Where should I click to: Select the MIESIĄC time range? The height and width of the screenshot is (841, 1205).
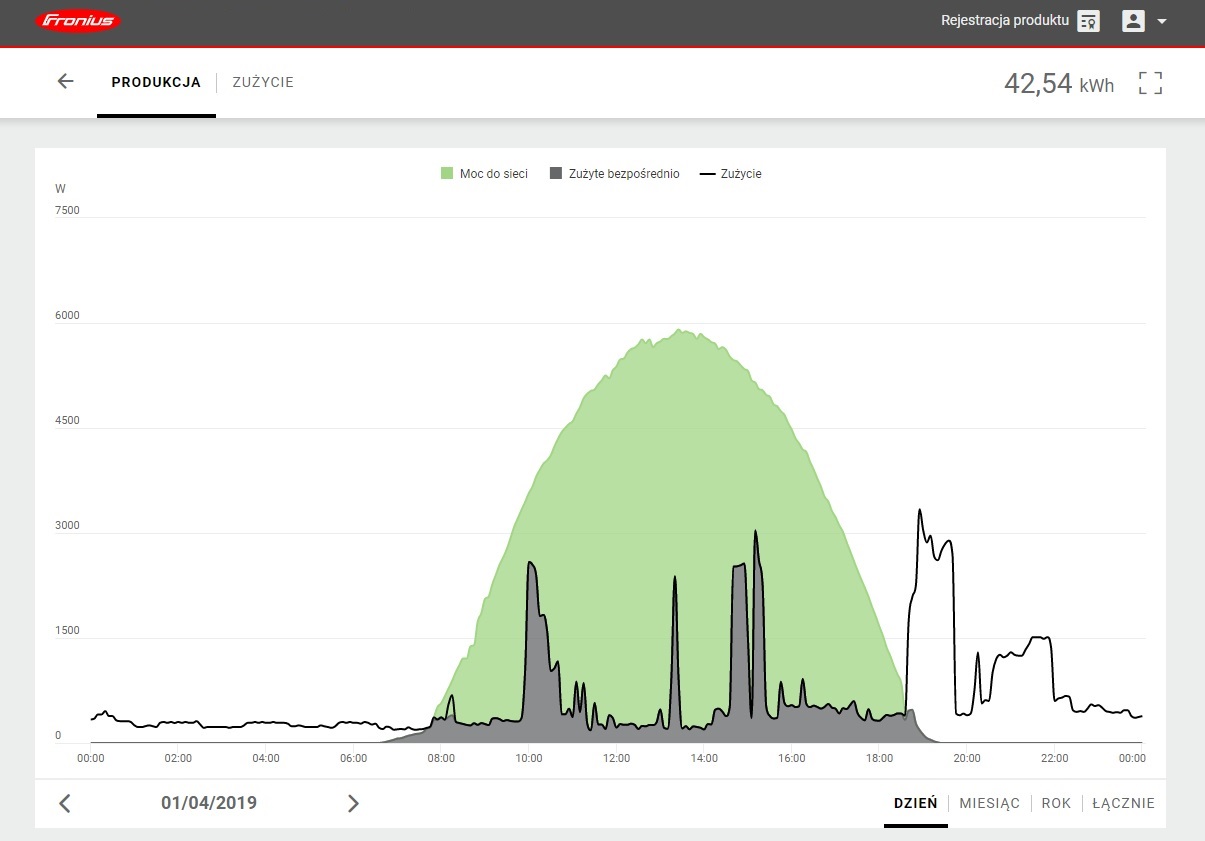tap(989, 803)
